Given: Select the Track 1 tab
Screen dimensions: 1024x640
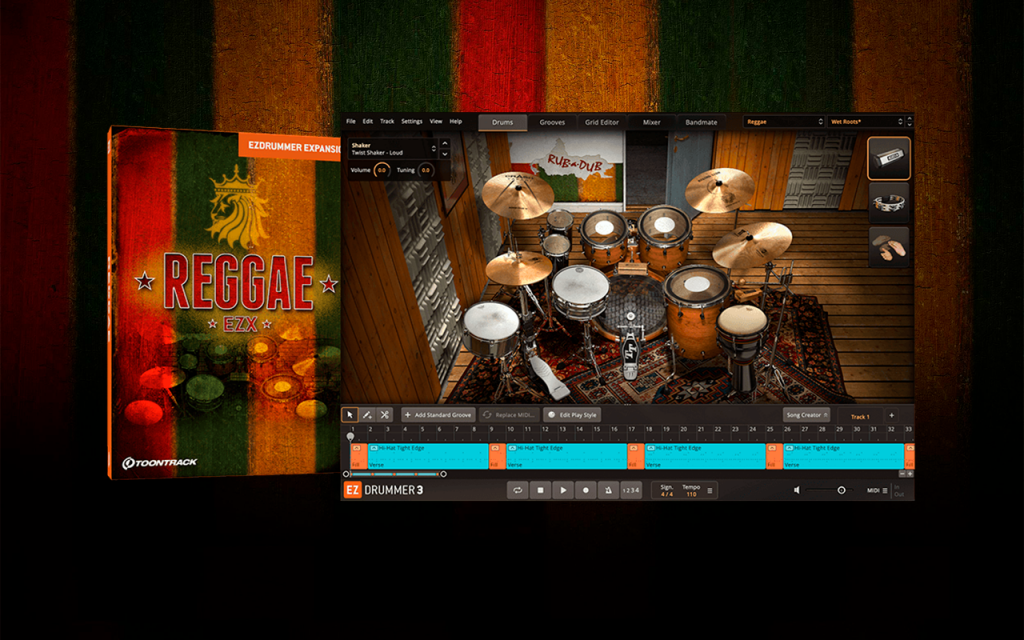Looking at the screenshot, I should [x=860, y=416].
